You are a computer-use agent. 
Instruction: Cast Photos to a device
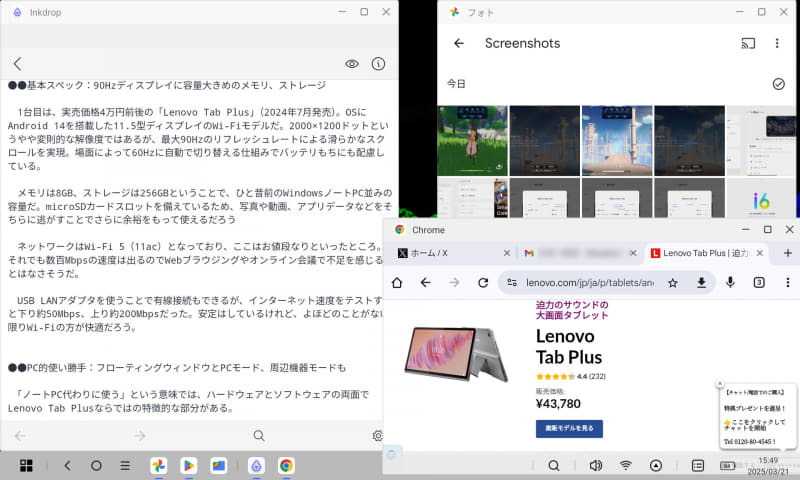tap(748, 43)
